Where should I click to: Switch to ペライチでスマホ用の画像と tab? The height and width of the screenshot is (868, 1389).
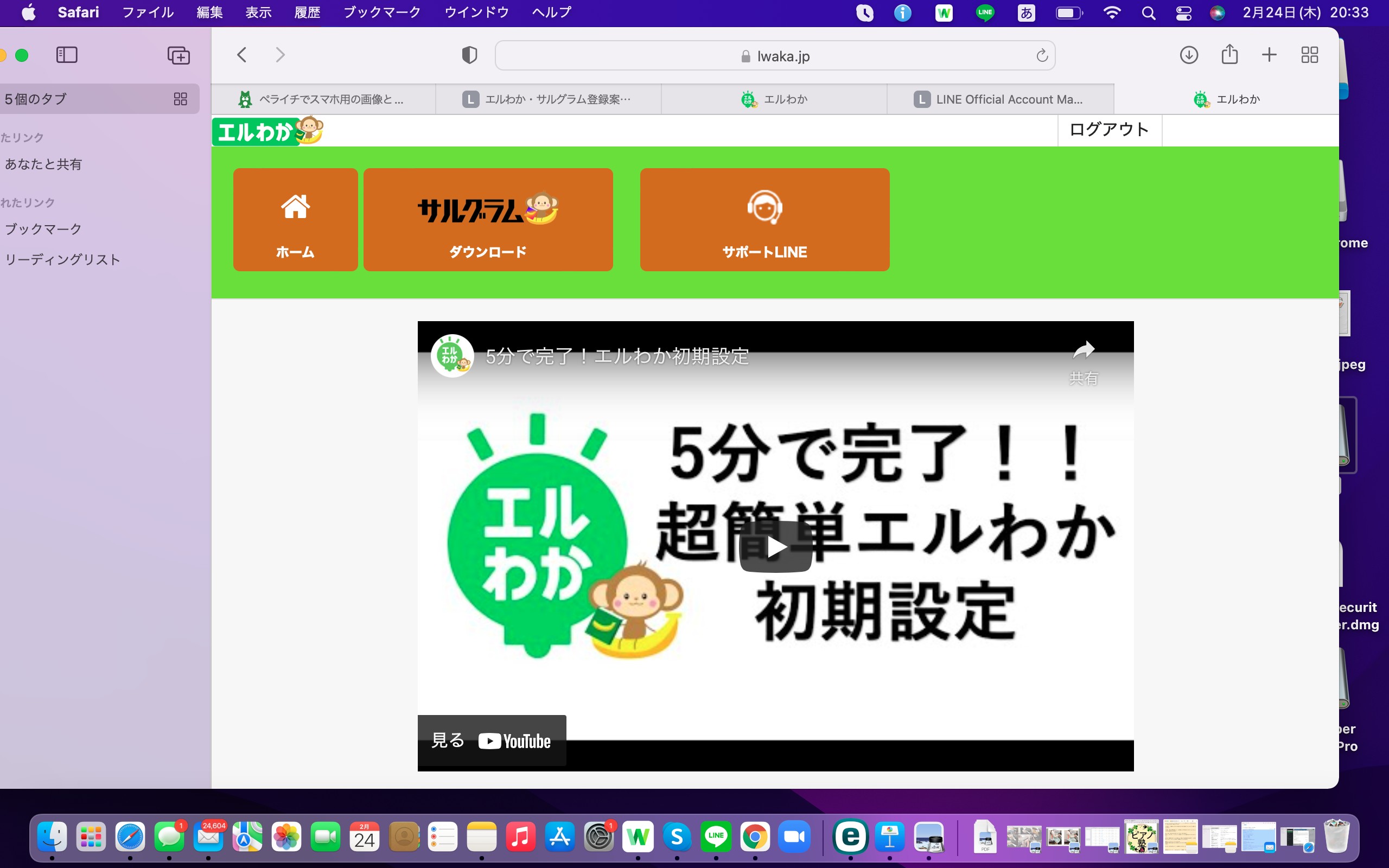click(x=323, y=99)
